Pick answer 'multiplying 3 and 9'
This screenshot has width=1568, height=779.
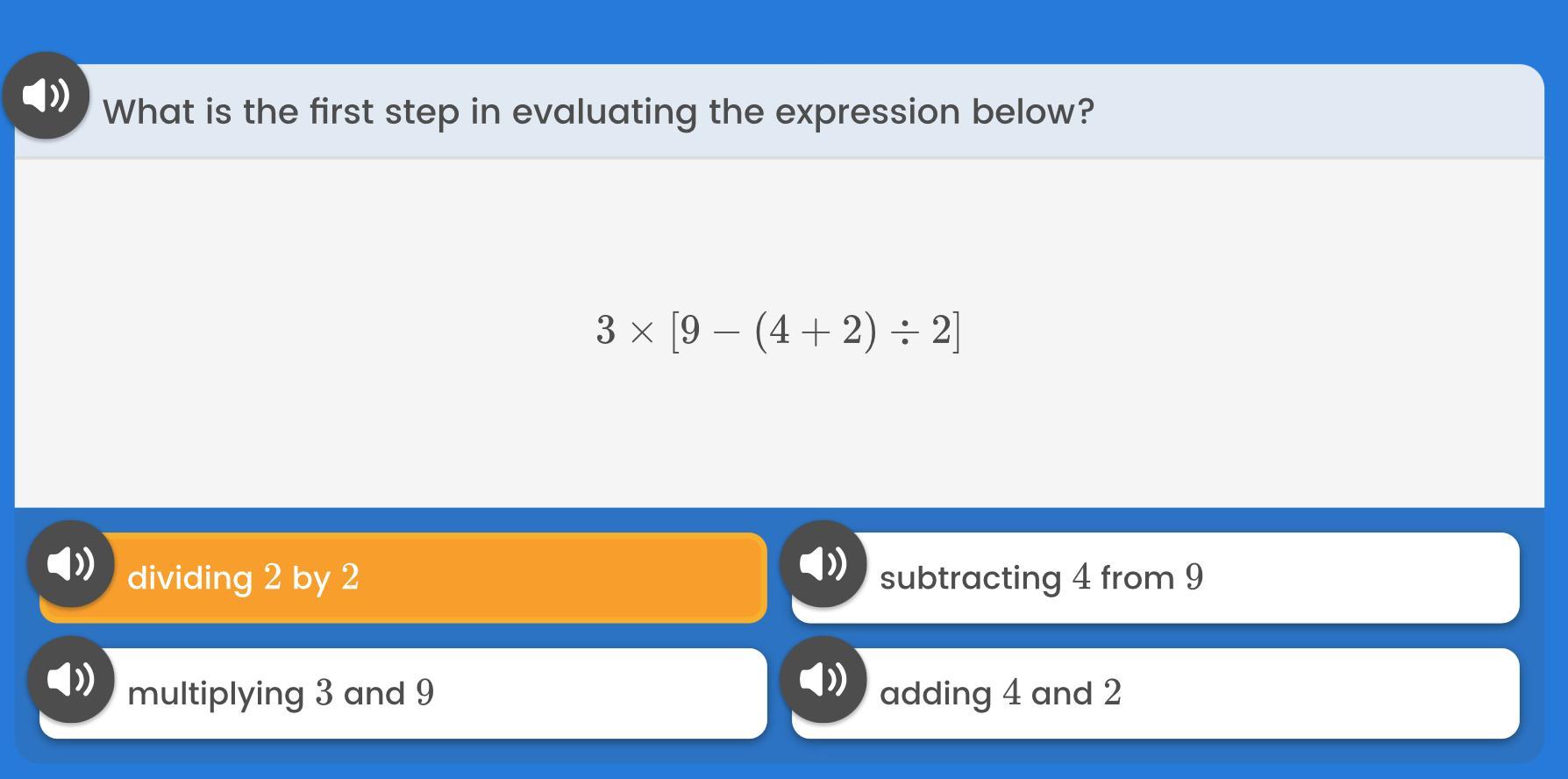[438, 694]
